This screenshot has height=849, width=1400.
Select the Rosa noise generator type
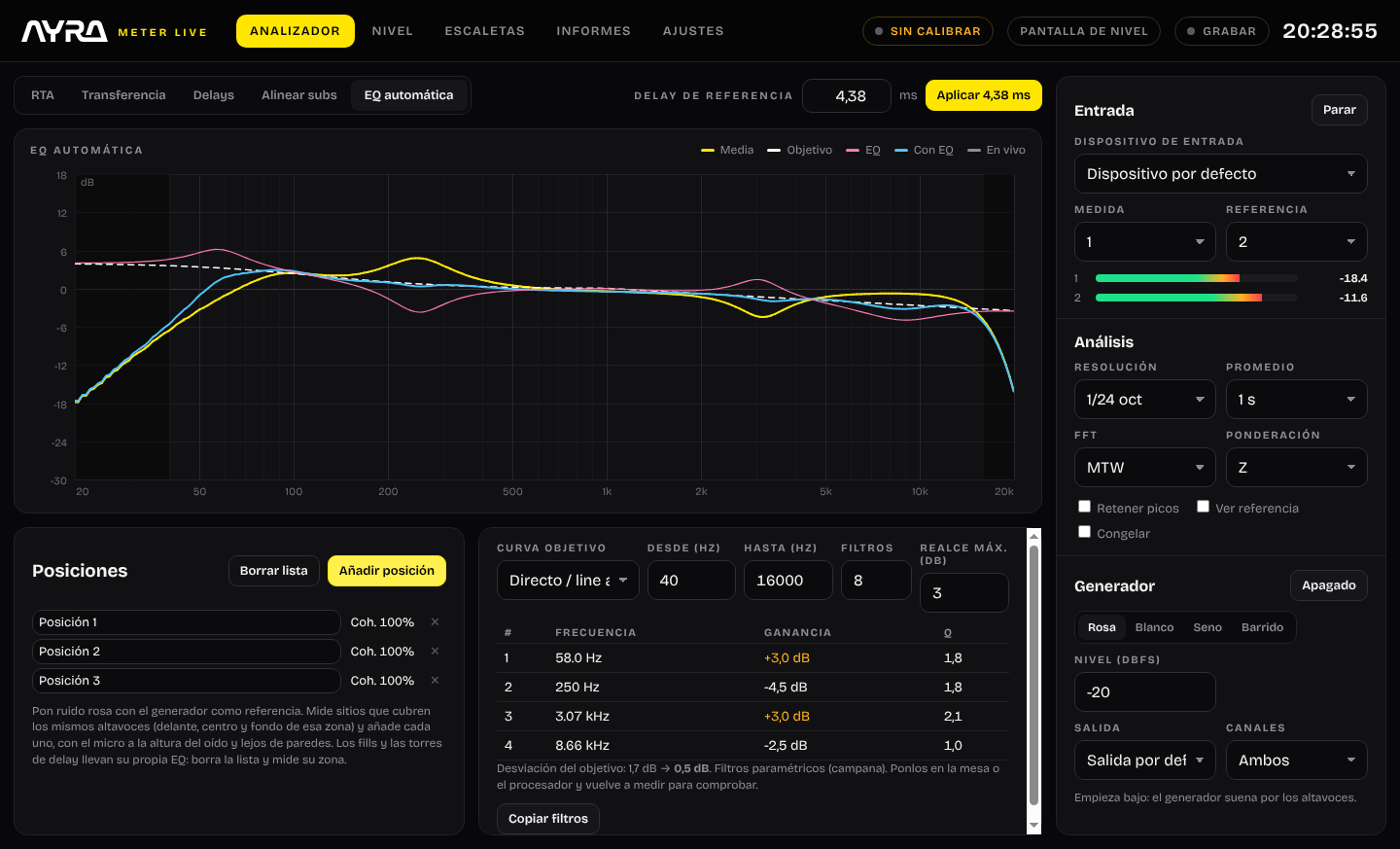coord(1102,627)
